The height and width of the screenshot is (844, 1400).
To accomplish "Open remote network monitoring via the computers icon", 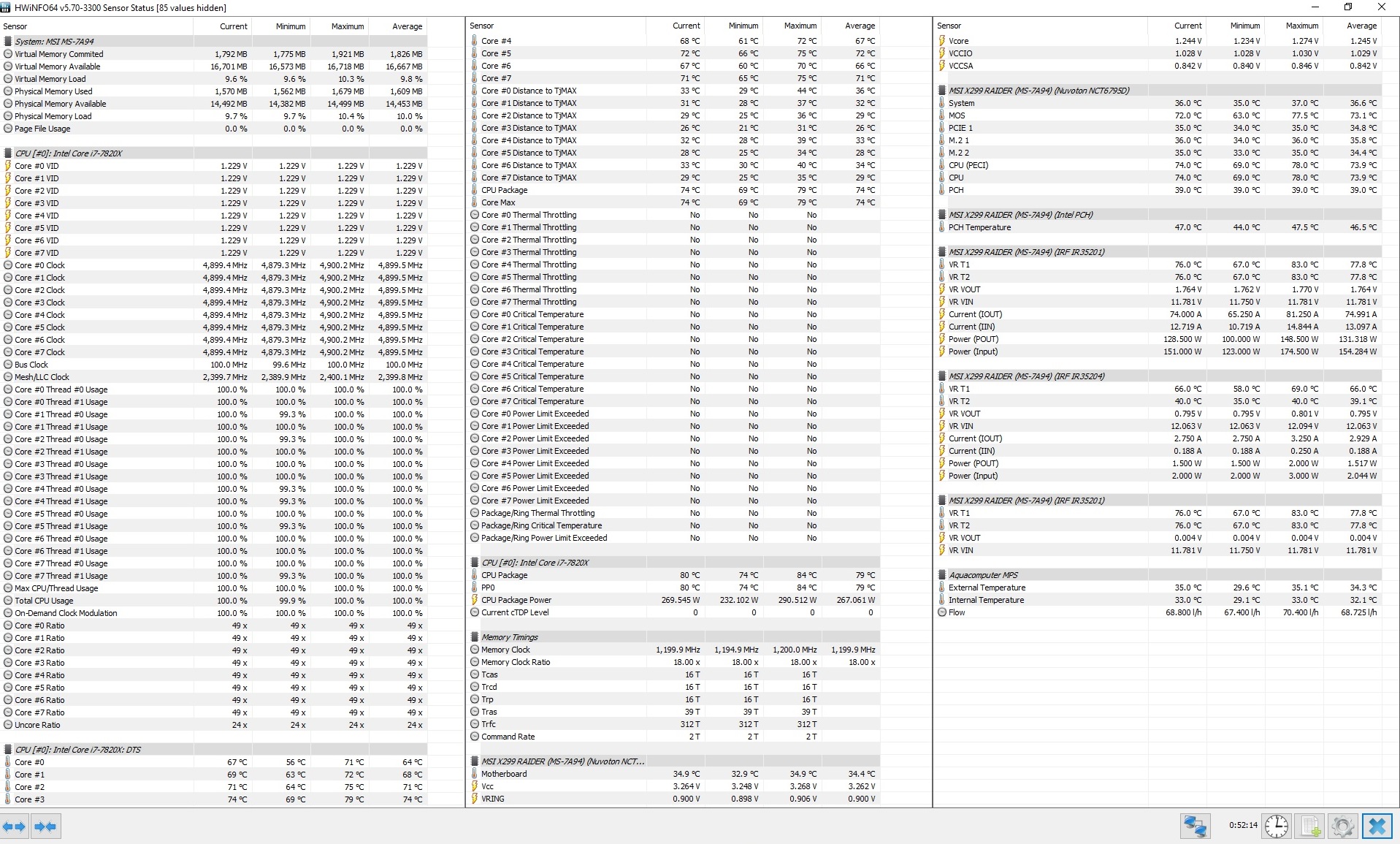I will pos(1195,826).
